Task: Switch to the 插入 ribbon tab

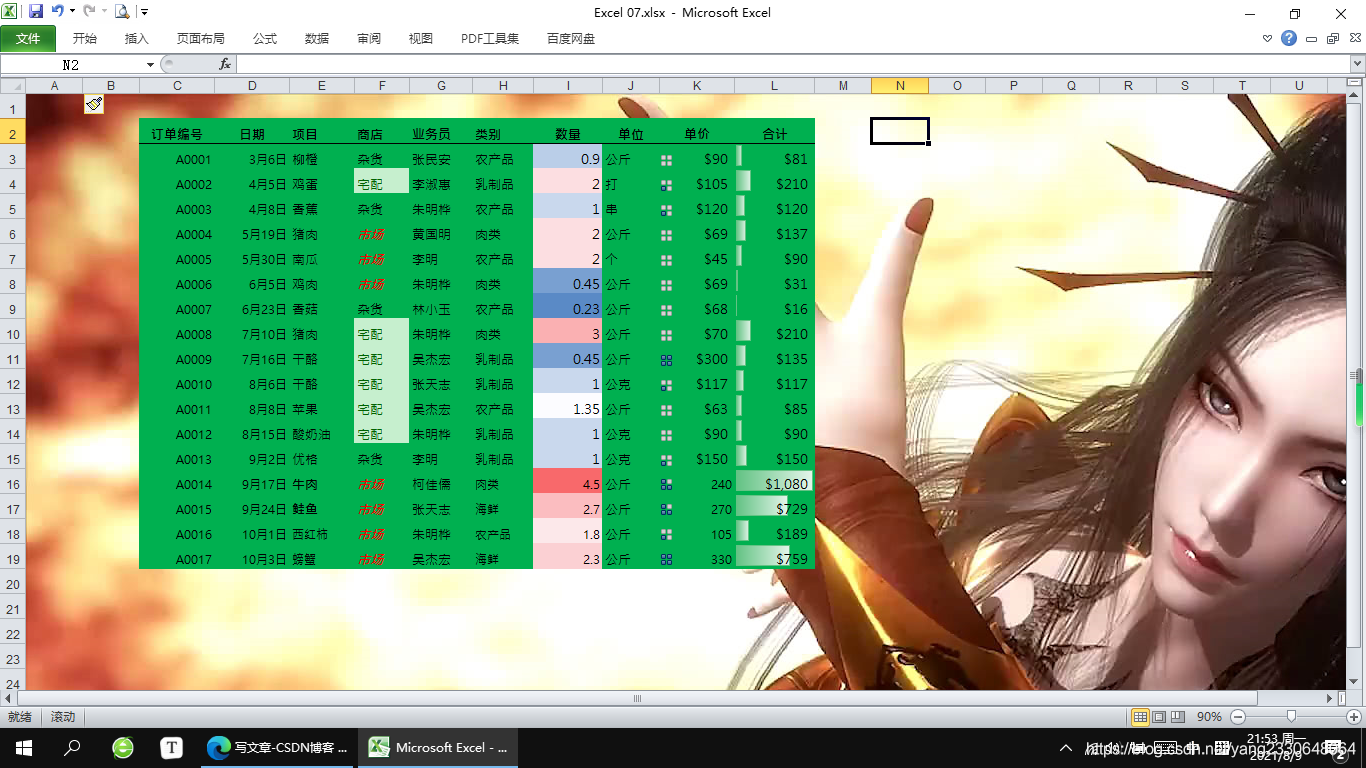Action: tap(137, 39)
